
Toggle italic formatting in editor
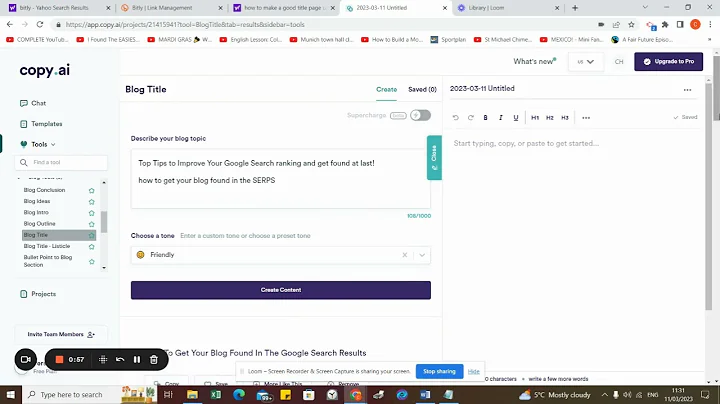pyautogui.click(x=501, y=118)
